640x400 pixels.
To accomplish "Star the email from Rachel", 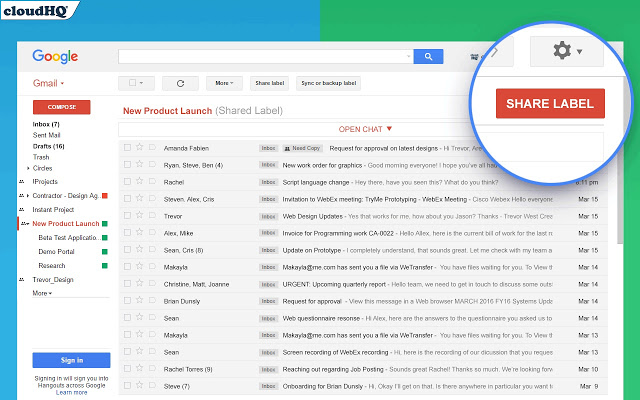I will [140, 182].
